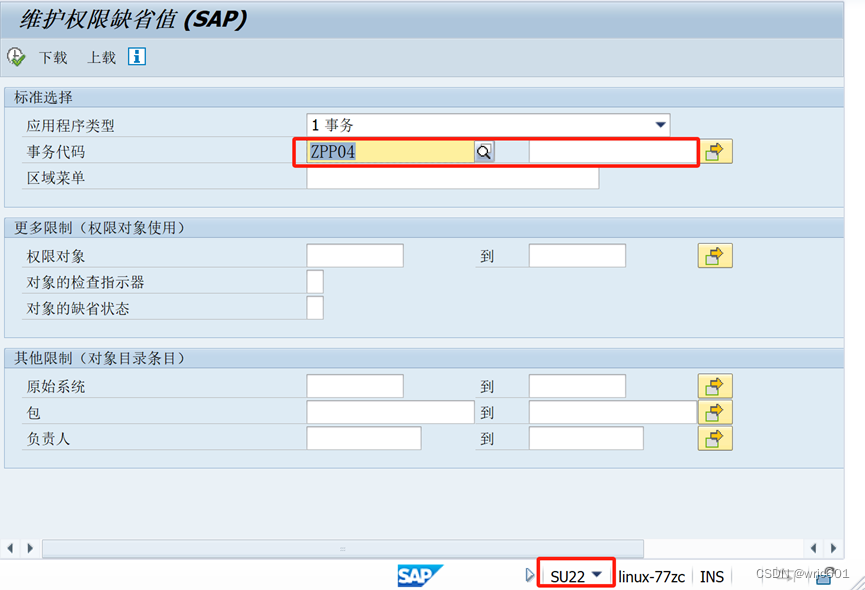The width and height of the screenshot is (865, 590).
Task: Click the 对象的缺省状态 field
Action: pyautogui.click(x=315, y=308)
